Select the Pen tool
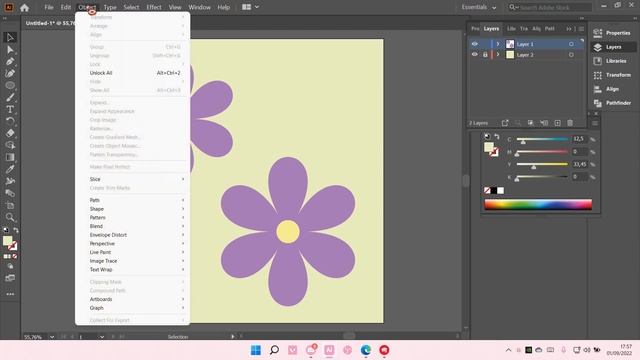This screenshot has width=640, height=360. click(x=10, y=62)
